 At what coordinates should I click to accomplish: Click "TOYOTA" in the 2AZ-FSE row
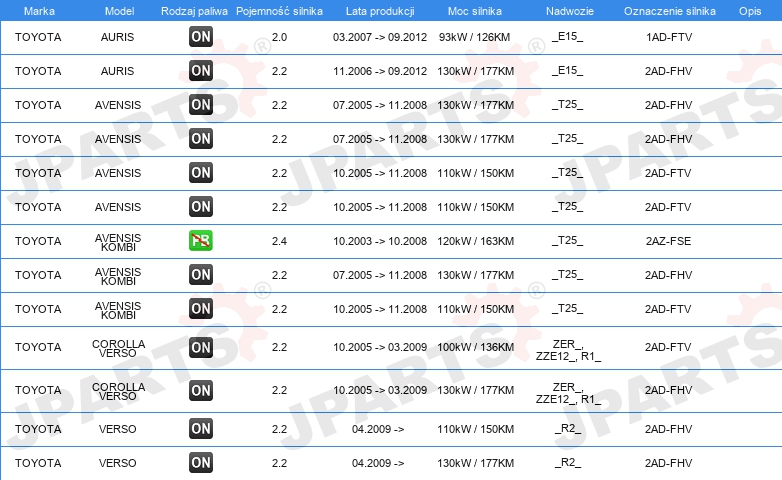(x=38, y=241)
